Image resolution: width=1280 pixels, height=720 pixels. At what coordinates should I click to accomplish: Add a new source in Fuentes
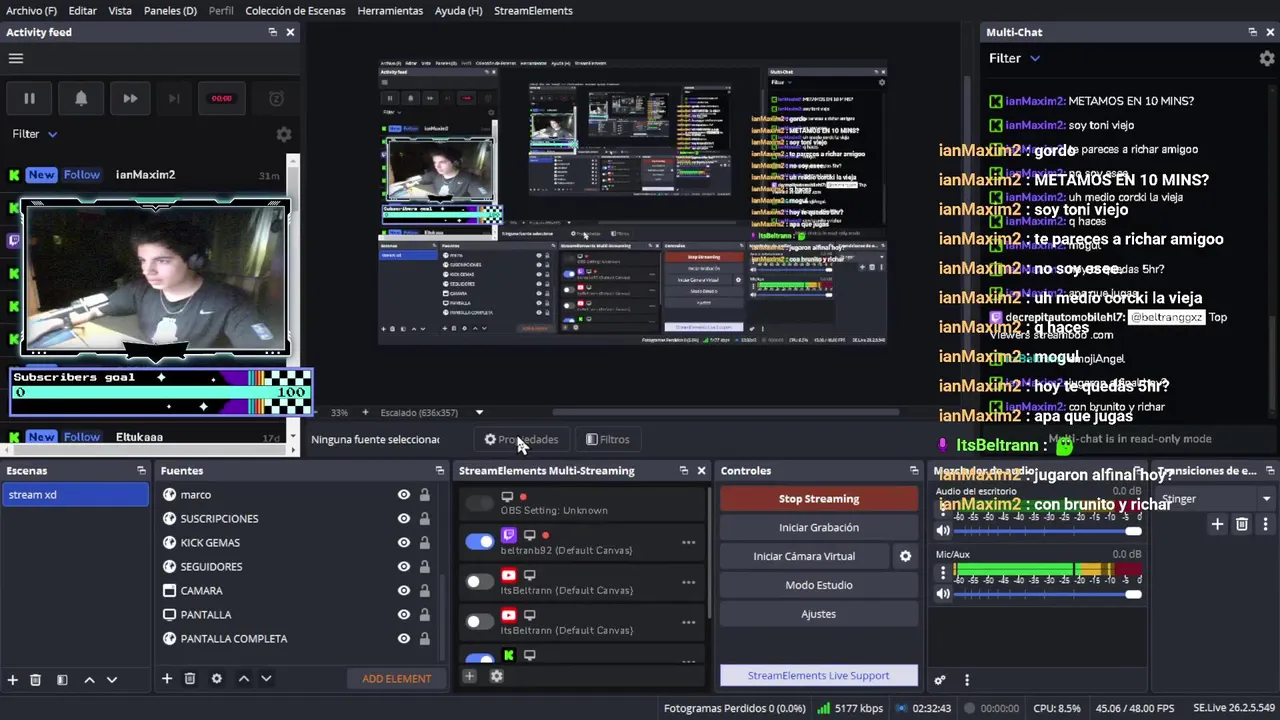coord(167,678)
